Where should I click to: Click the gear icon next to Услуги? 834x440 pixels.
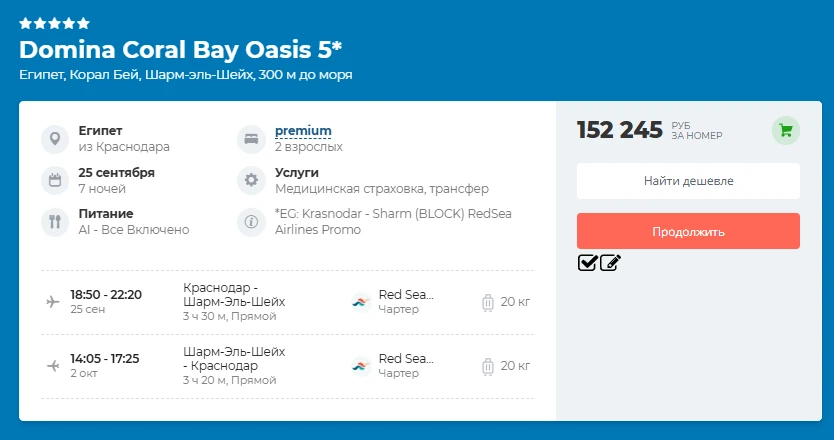click(x=251, y=180)
